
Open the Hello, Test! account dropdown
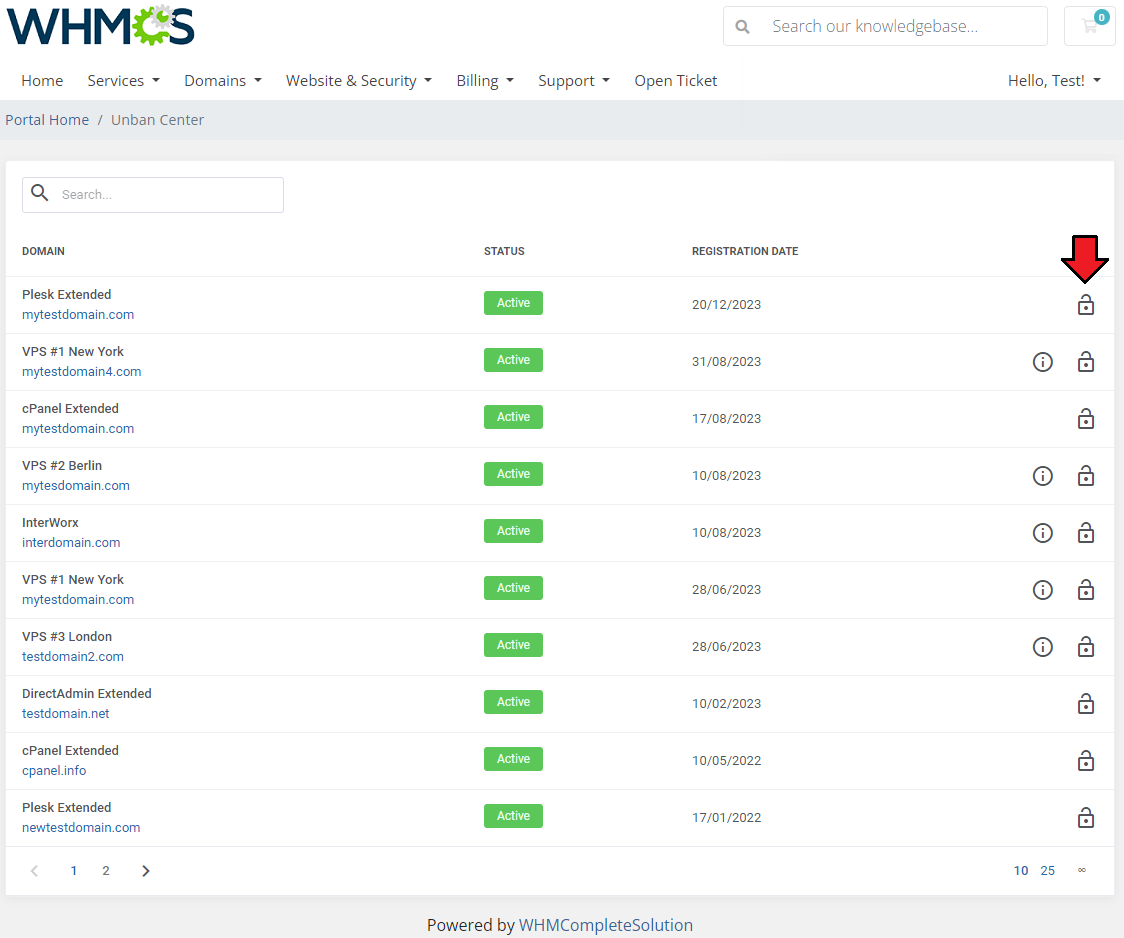tap(1054, 80)
